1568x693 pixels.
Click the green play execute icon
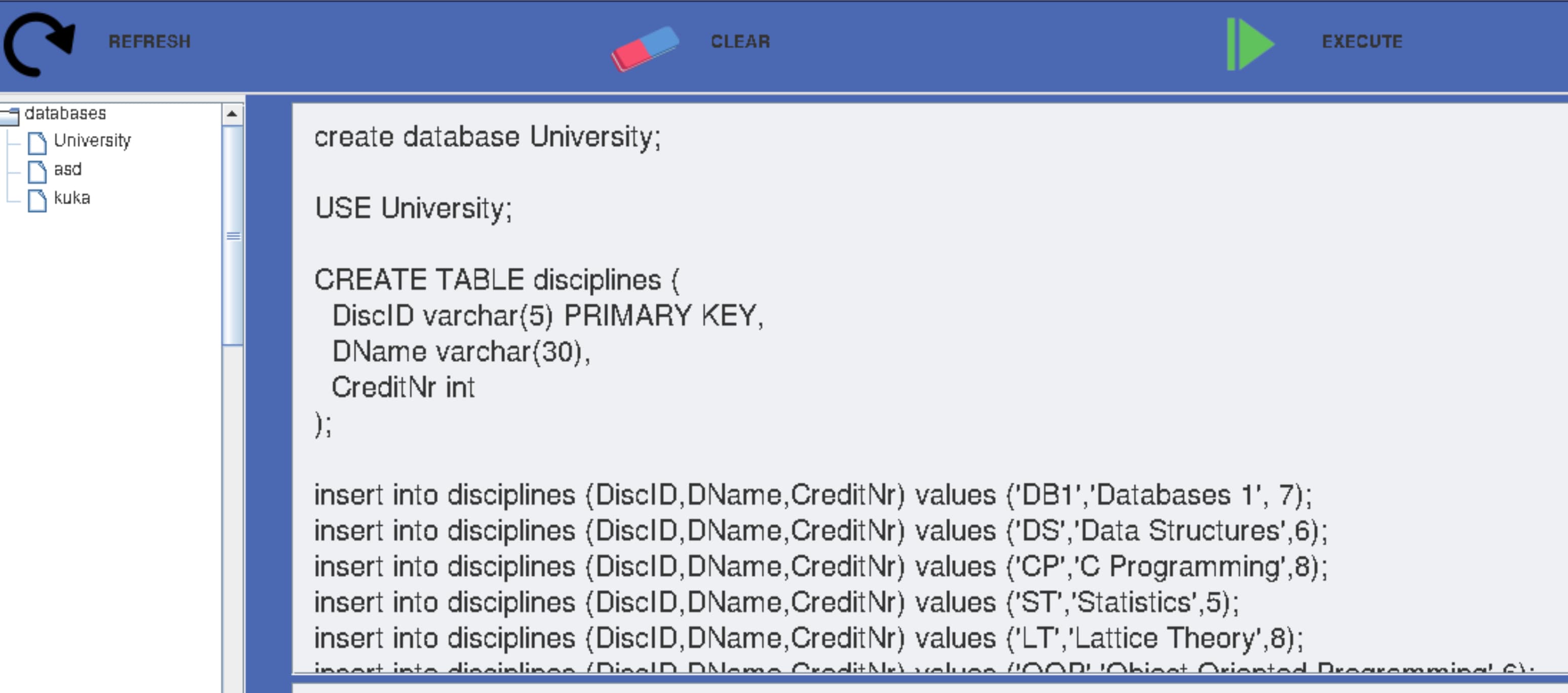click(x=1250, y=45)
